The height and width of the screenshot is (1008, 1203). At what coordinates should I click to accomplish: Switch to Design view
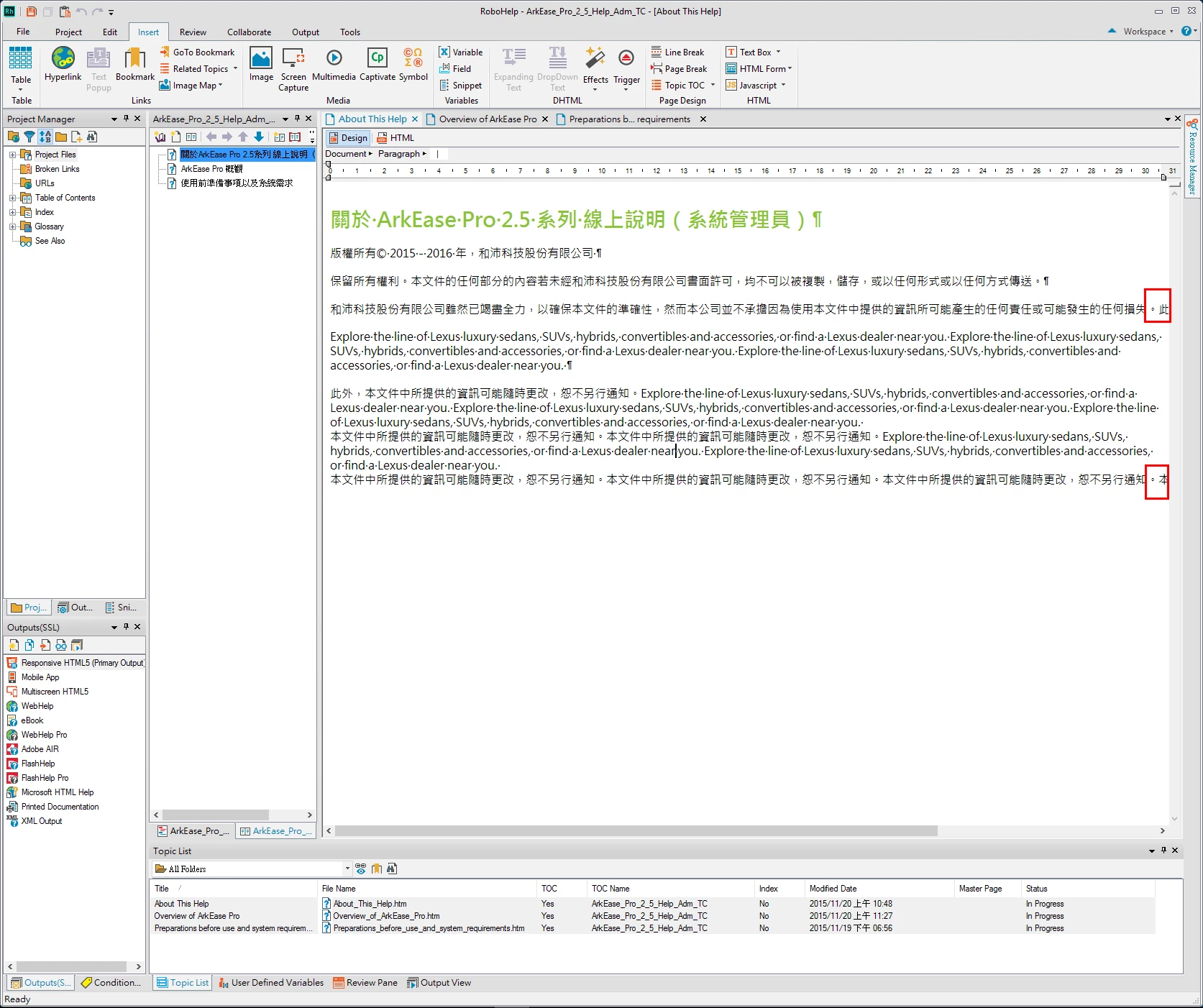(x=347, y=137)
